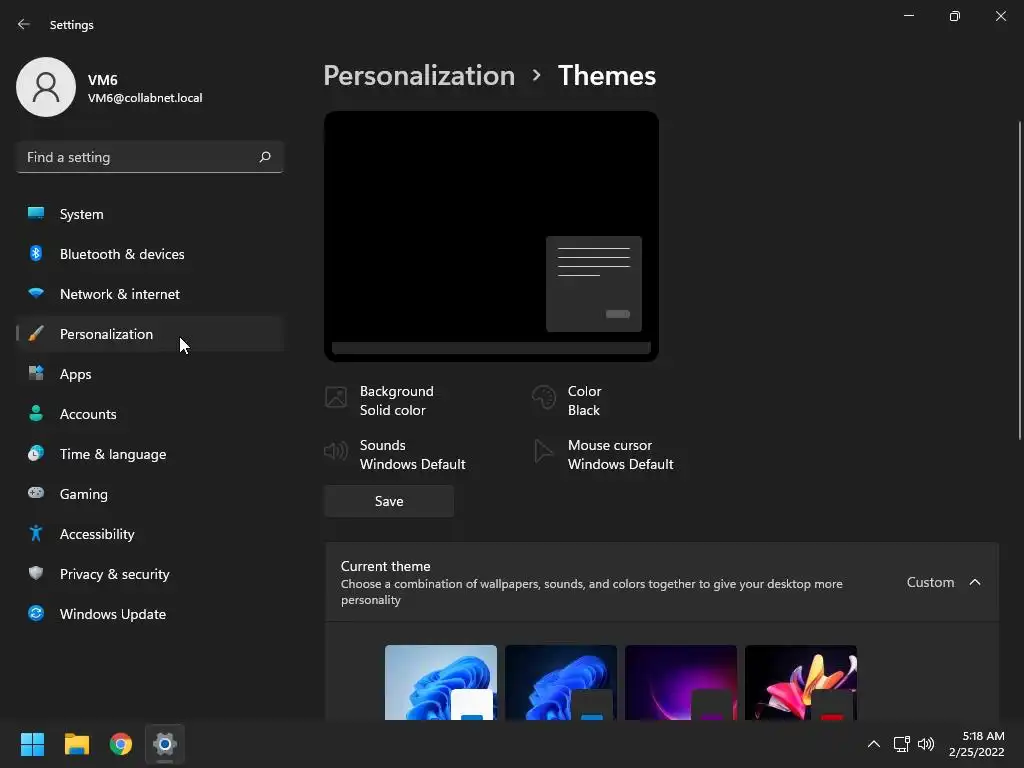The image size is (1024, 768).
Task: Click the Personalization paintbrush icon
Action: (36, 334)
